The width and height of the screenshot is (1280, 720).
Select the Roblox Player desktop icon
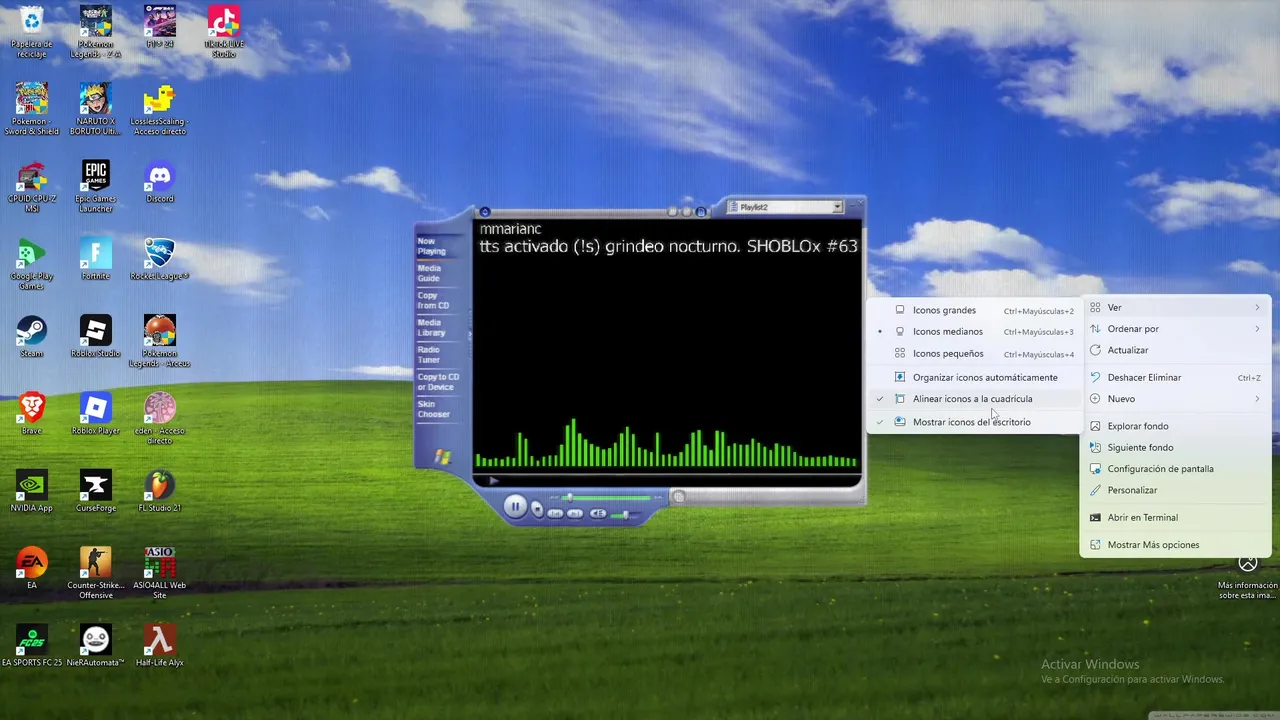click(95, 414)
